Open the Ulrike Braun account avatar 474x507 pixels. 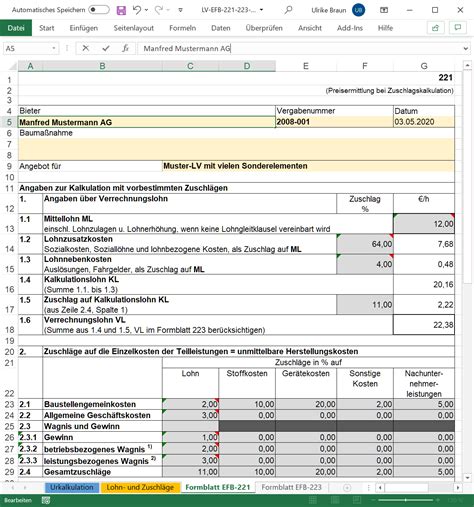[x=359, y=10]
